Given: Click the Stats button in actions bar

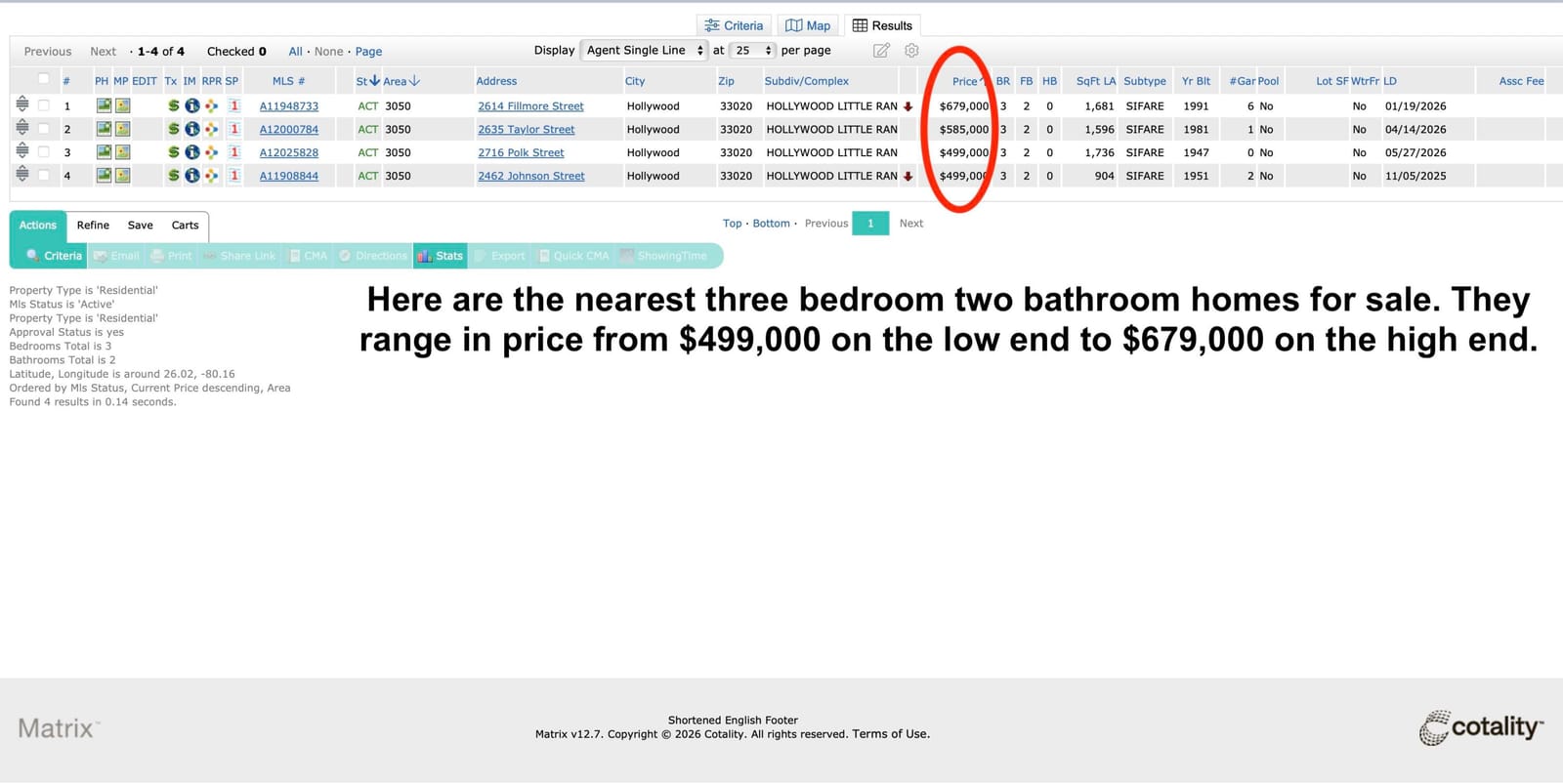Looking at the screenshot, I should point(441,256).
